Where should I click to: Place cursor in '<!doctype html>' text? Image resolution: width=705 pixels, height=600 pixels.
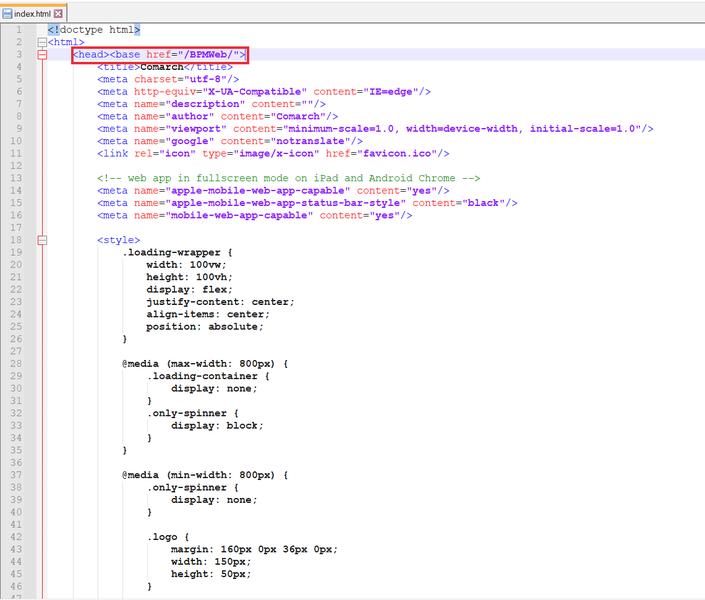pos(94,30)
